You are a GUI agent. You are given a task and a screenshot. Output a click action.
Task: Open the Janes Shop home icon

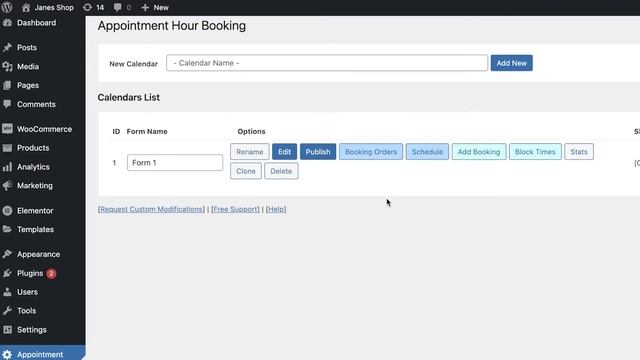pos(26,7)
